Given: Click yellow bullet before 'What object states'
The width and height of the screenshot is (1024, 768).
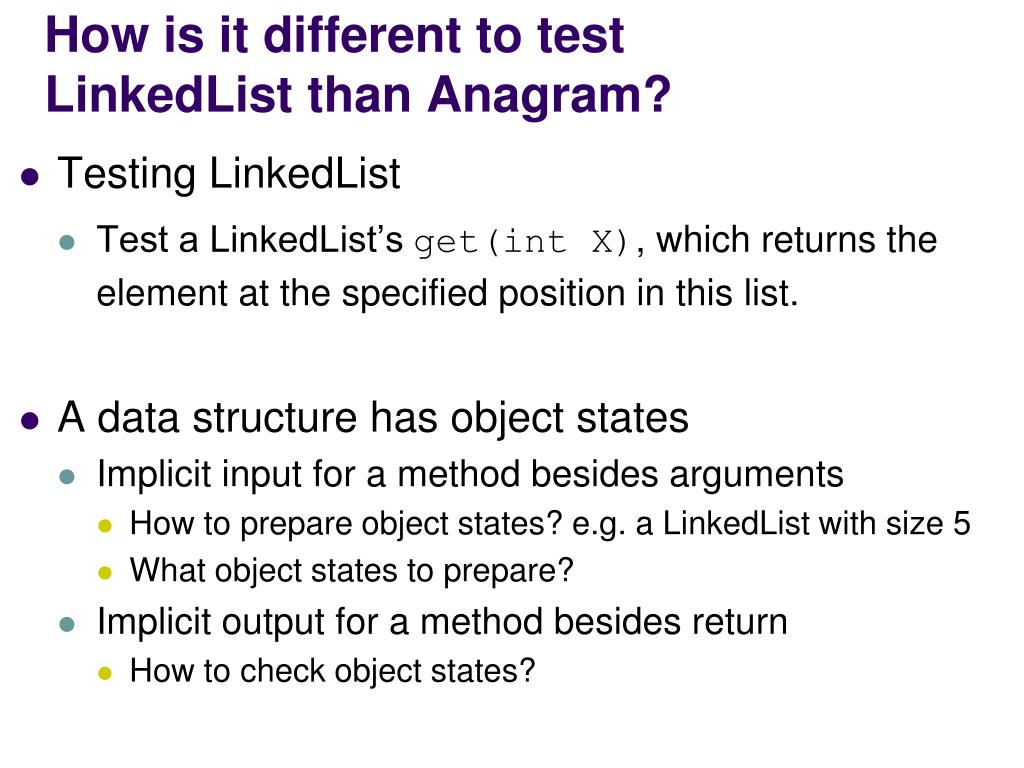Looking at the screenshot, I should click(x=104, y=573).
